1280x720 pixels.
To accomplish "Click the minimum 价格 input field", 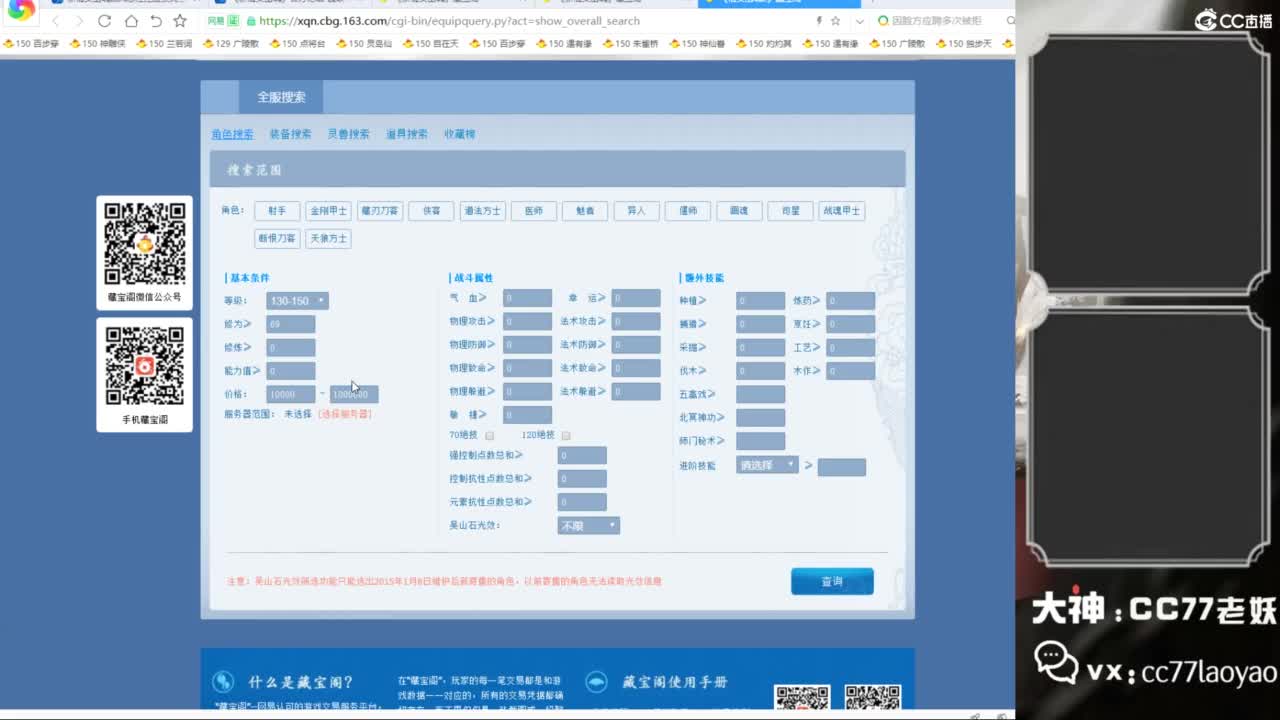I will tap(291, 395).
